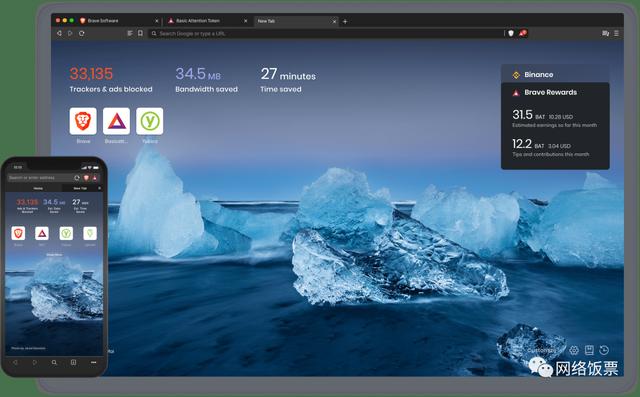Open the hamburger main menu icon

[616, 33]
